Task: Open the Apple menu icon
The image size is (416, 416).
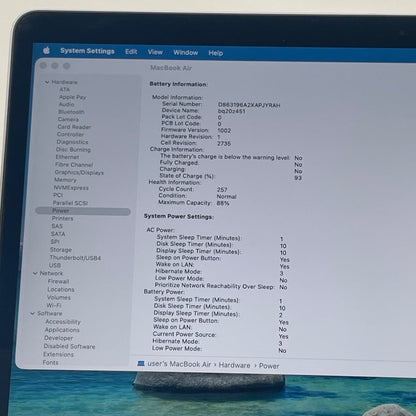Action: point(47,50)
